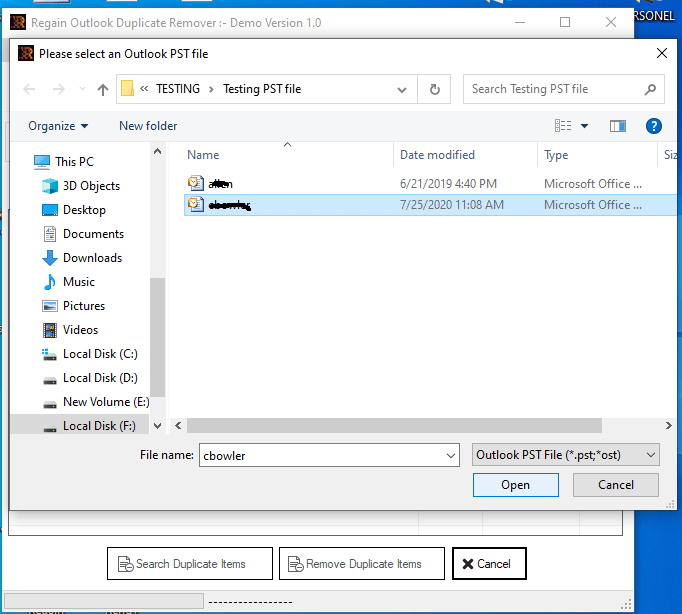The height and width of the screenshot is (614, 682).
Task: Open the recent locations chevron
Action: pyautogui.click(x=82, y=89)
